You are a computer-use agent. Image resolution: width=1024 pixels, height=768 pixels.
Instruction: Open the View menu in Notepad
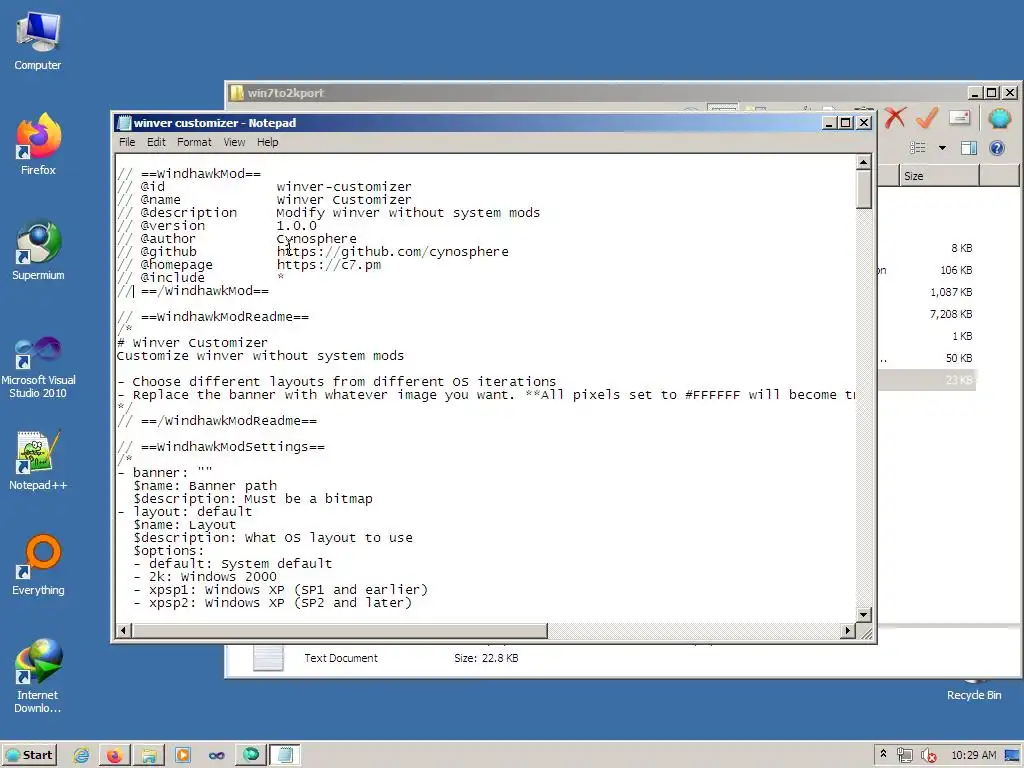click(x=234, y=142)
